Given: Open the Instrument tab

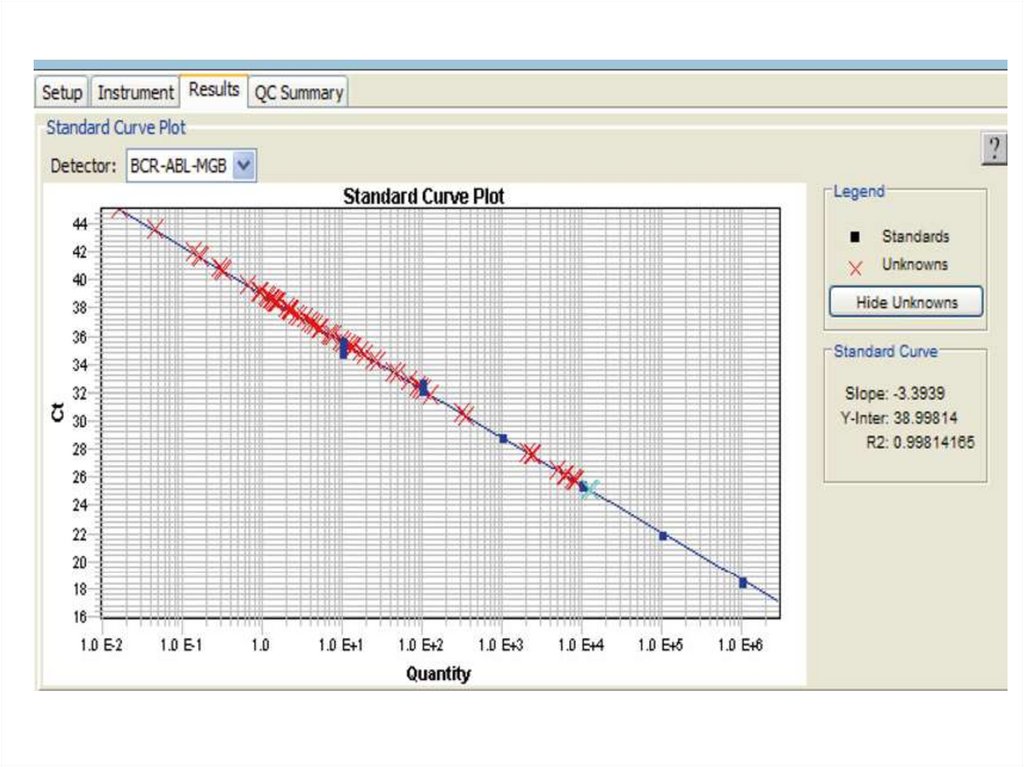Looking at the screenshot, I should [135, 92].
